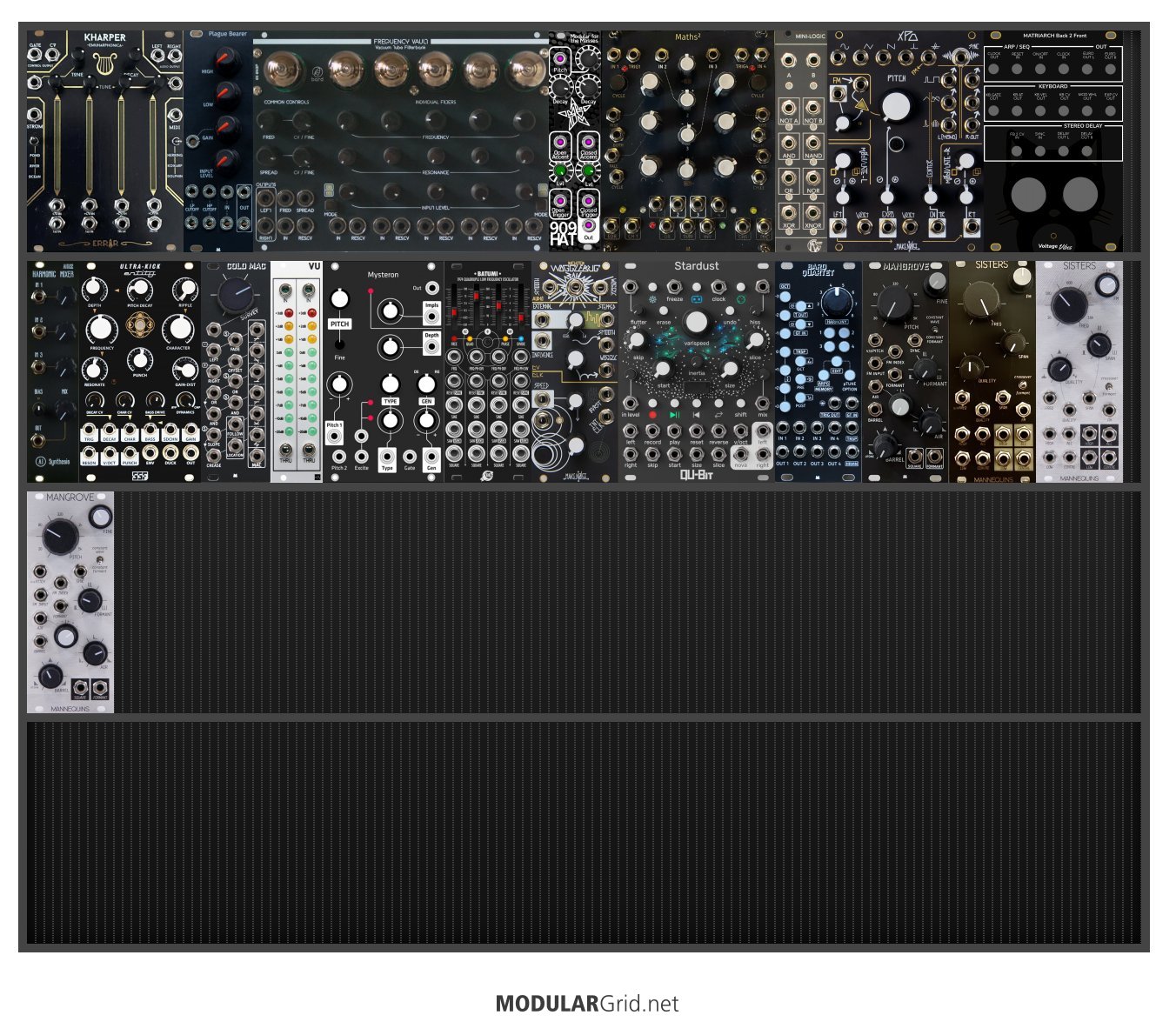Click PITCH knob on black Mangrove
1176x1022 pixels.
tap(893, 304)
